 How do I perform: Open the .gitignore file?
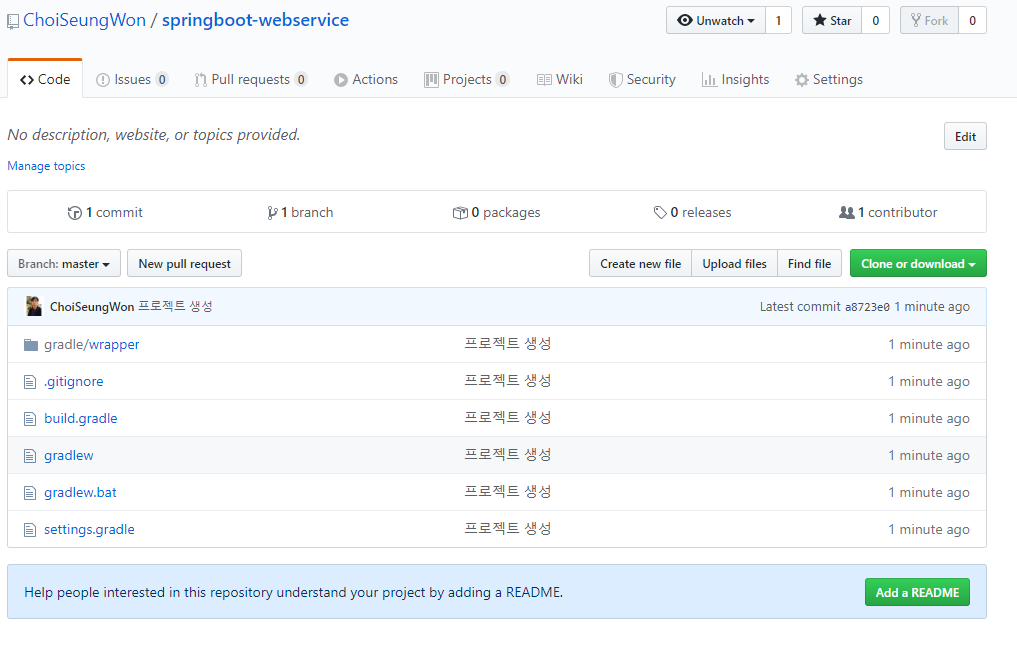[x=73, y=381]
